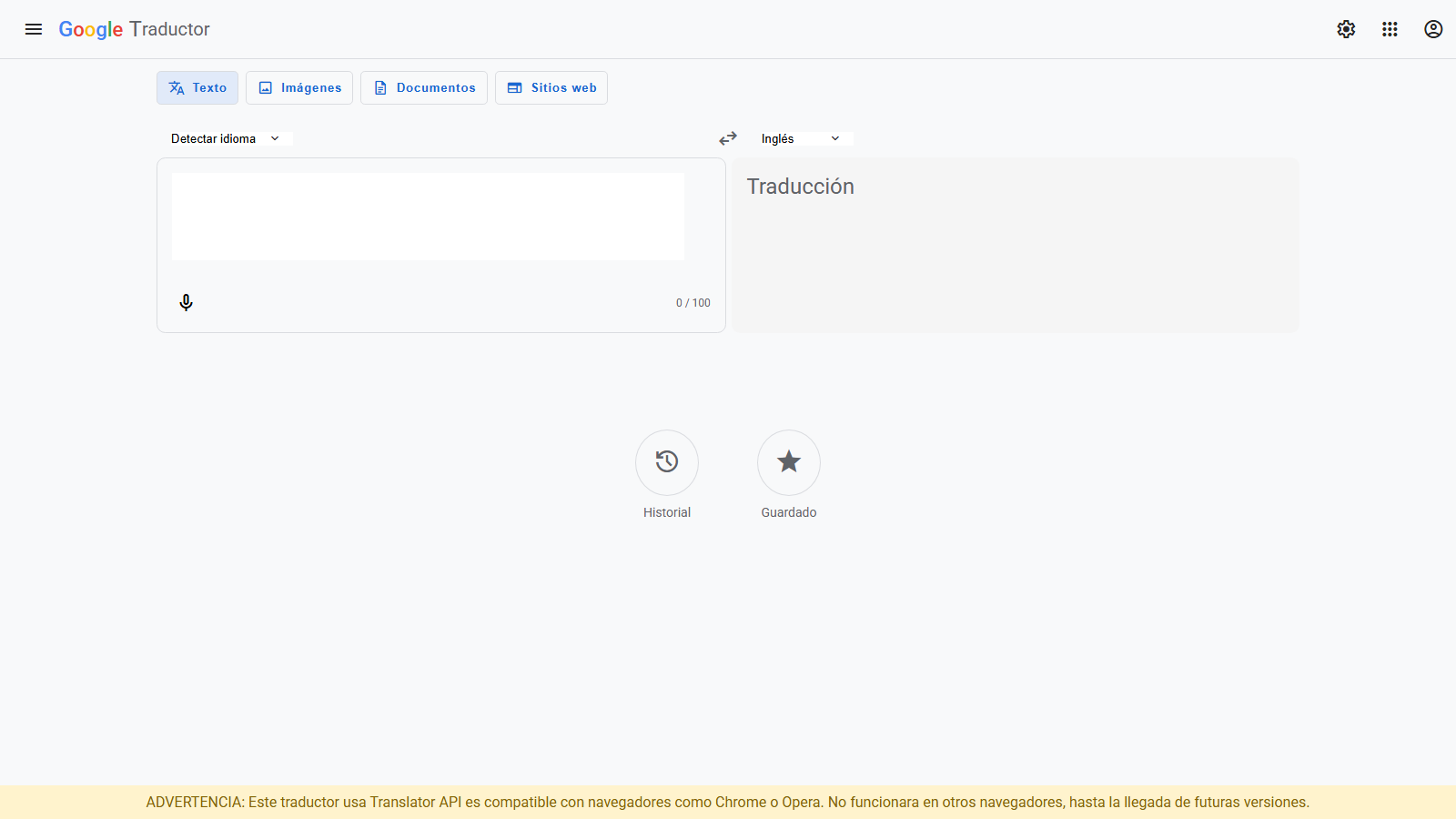Click the 0/100 character counter
1456x819 pixels.
pos(693,302)
